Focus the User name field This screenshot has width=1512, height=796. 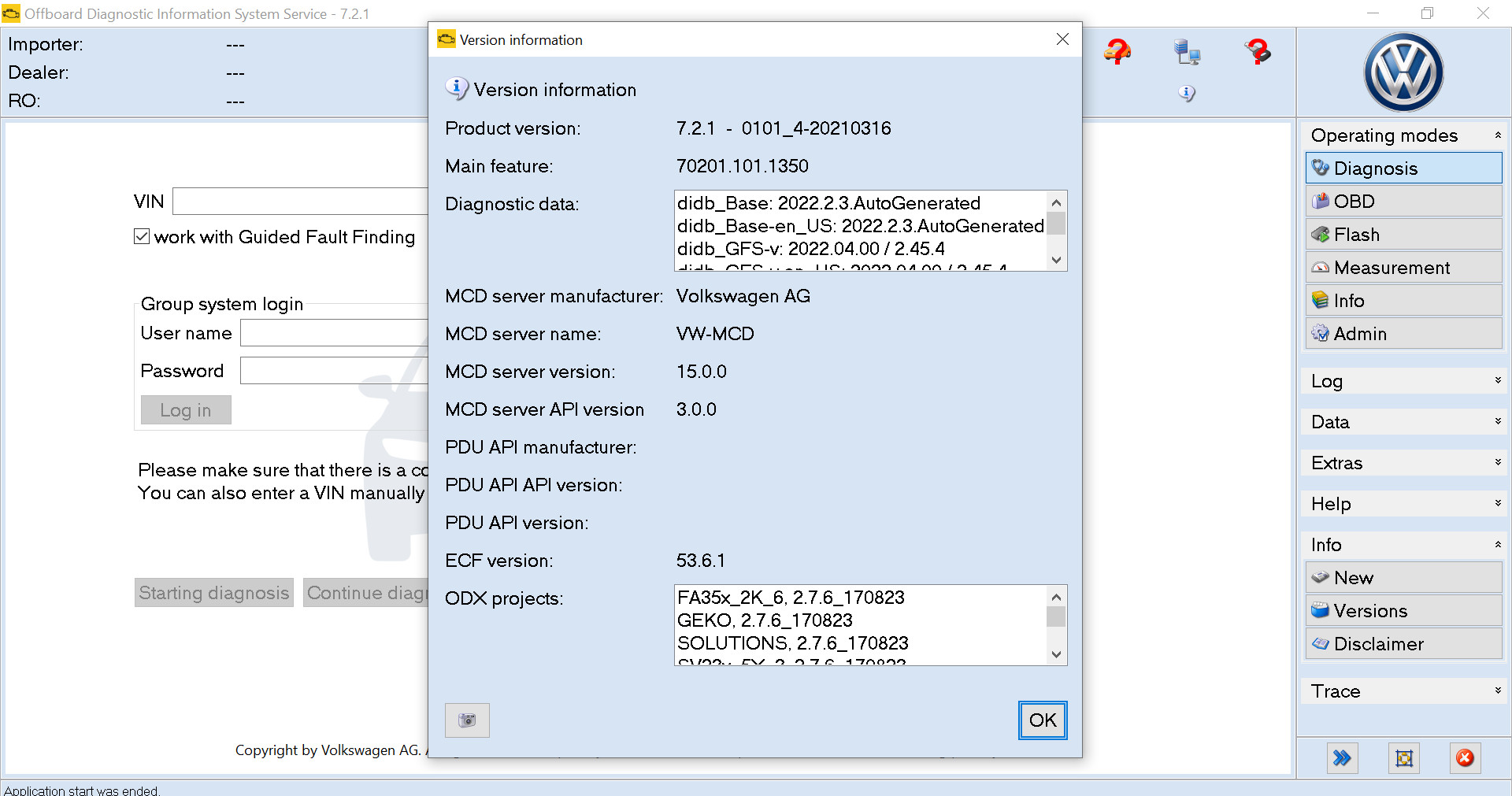tap(334, 333)
